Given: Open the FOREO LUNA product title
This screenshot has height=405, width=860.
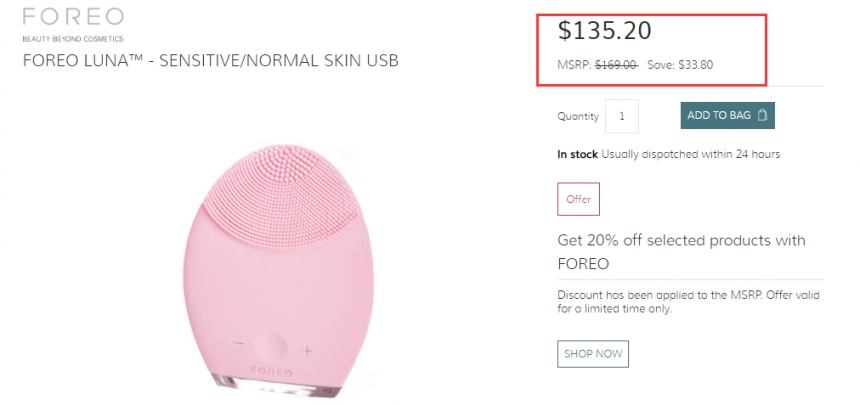Looking at the screenshot, I should click(x=210, y=61).
